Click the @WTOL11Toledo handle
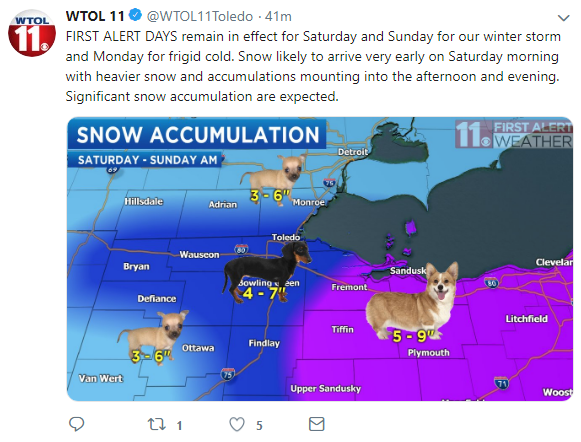This screenshot has width=581, height=442. tap(200, 16)
